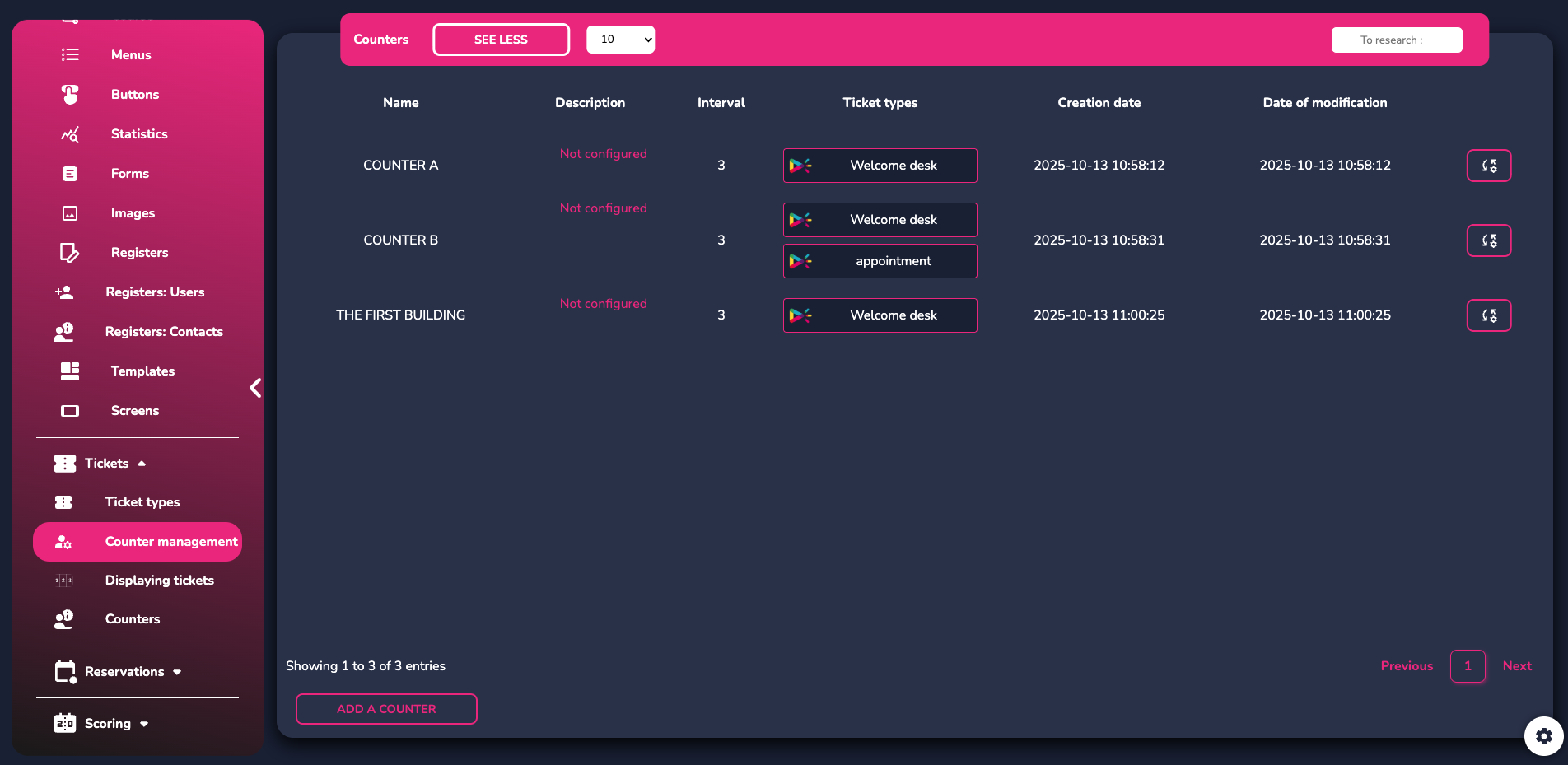Collapse the sidebar with the left chevron
The image size is (1568, 765).
(x=255, y=388)
